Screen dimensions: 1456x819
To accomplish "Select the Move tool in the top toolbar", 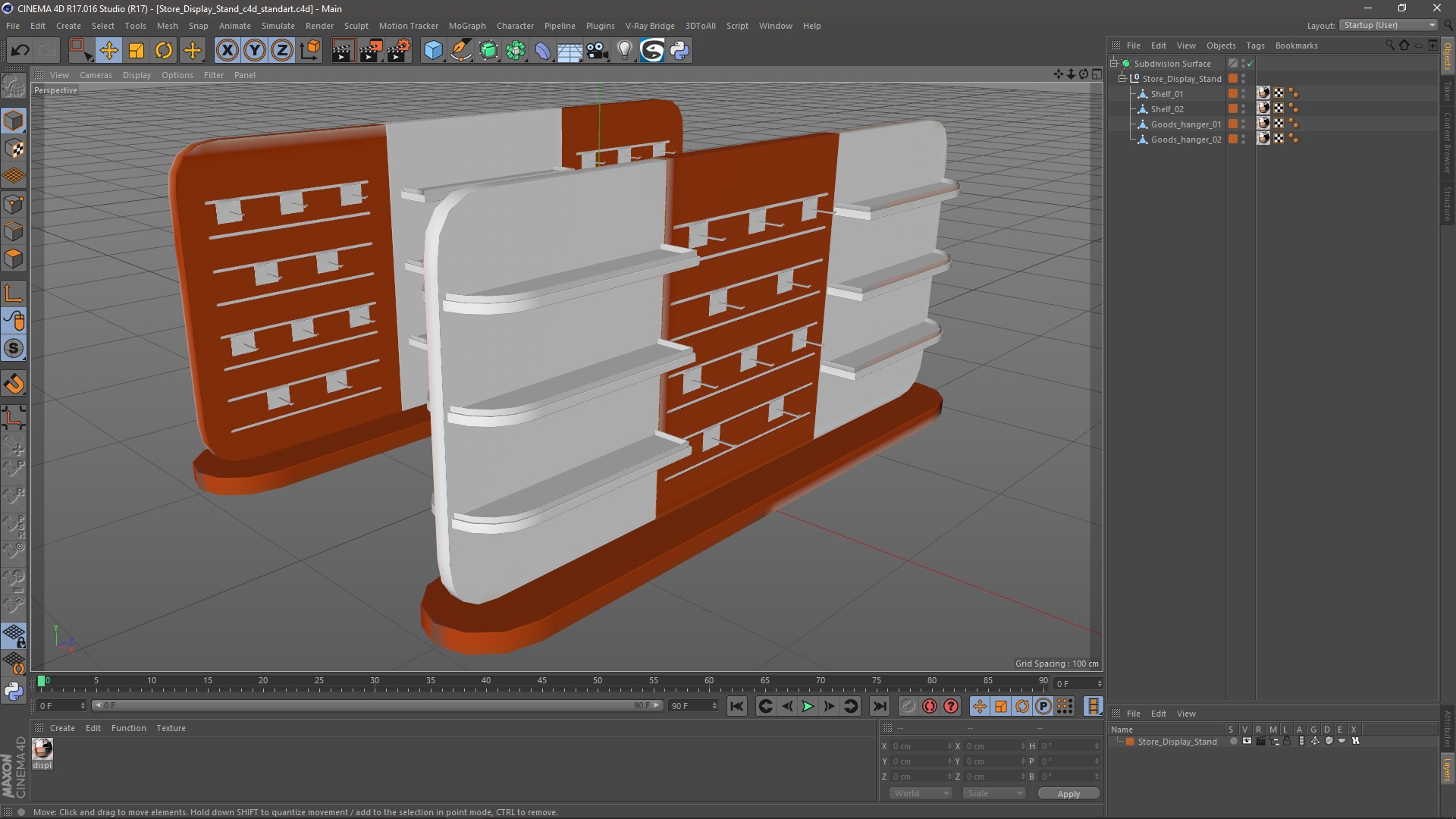I will tap(108, 51).
